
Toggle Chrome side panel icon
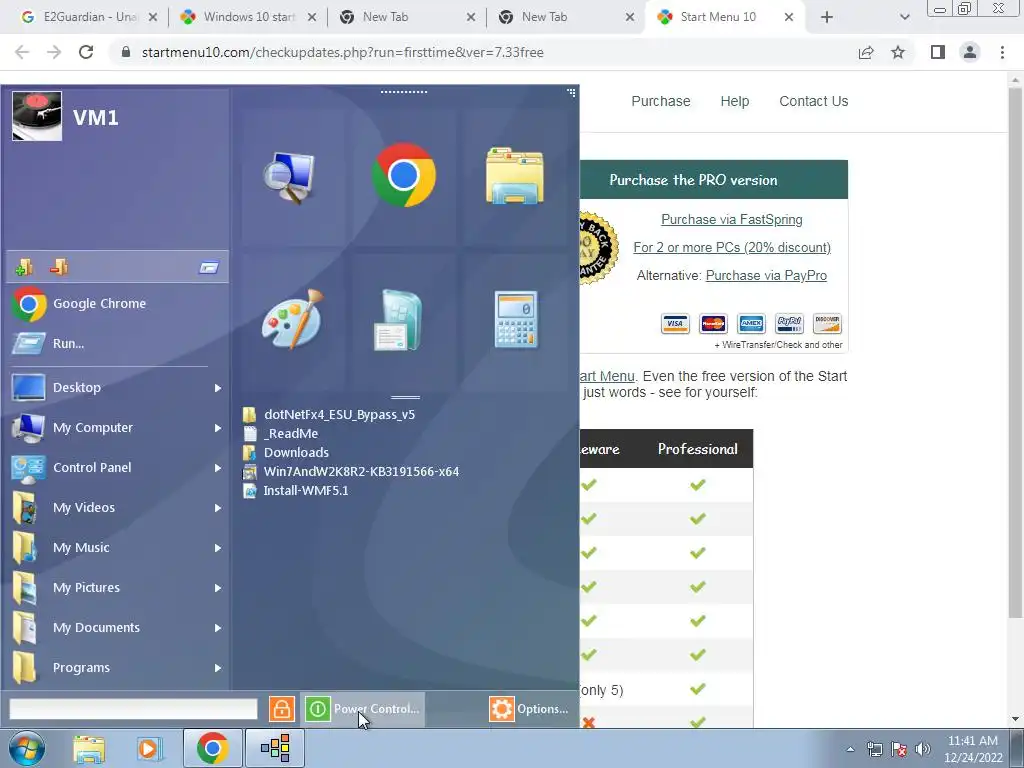point(938,52)
